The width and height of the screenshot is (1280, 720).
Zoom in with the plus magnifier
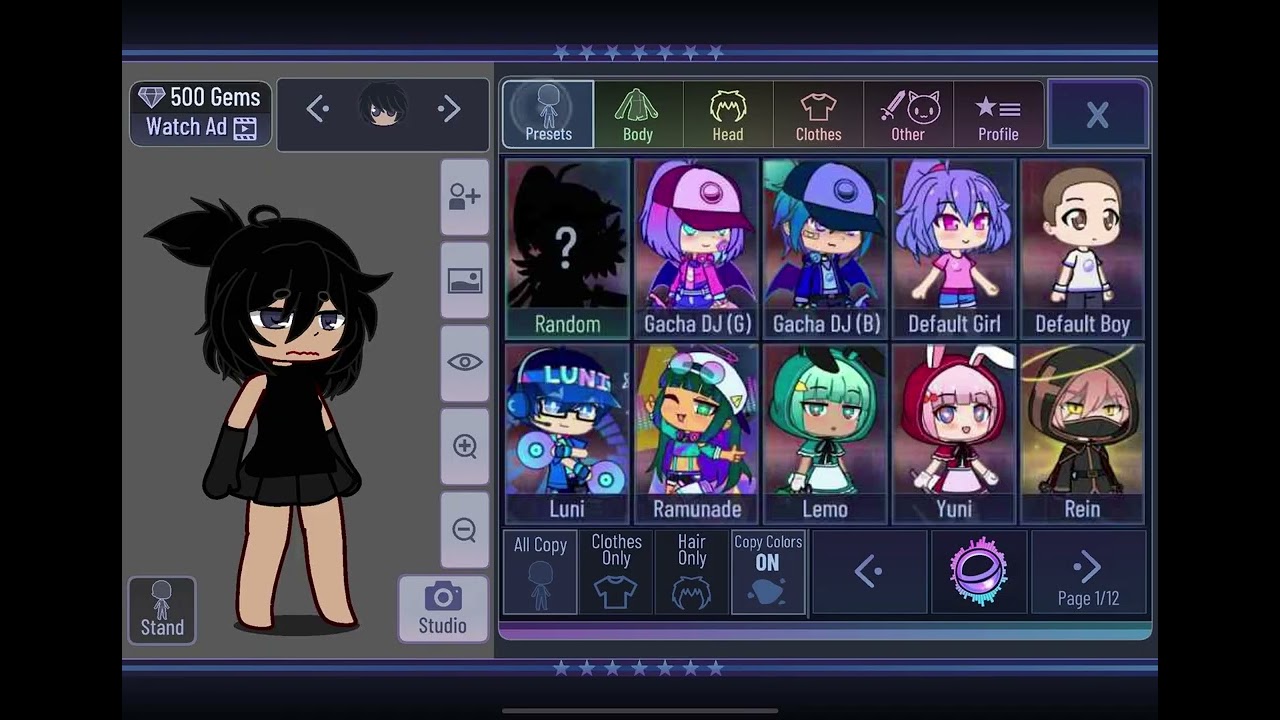(465, 446)
